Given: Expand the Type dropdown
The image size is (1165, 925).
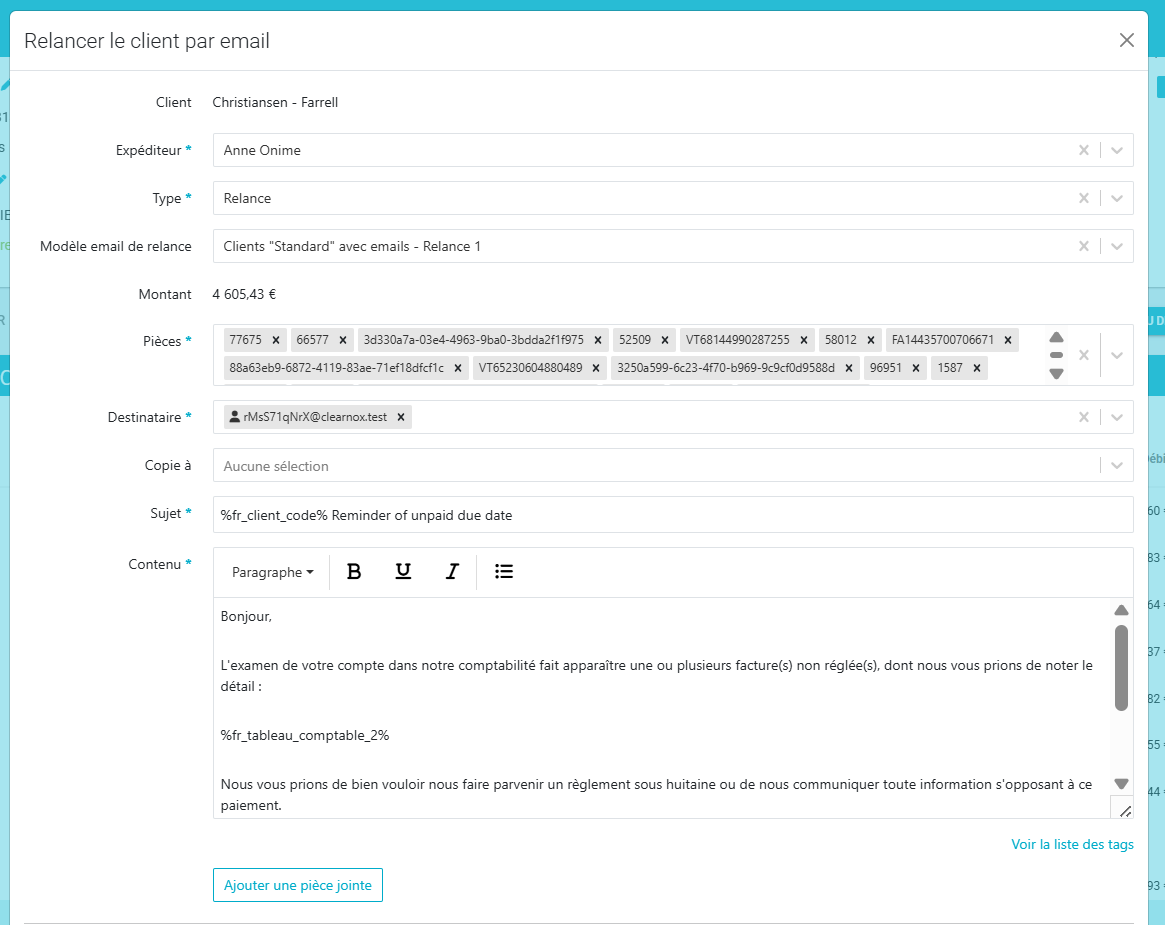Looking at the screenshot, I should [1116, 198].
